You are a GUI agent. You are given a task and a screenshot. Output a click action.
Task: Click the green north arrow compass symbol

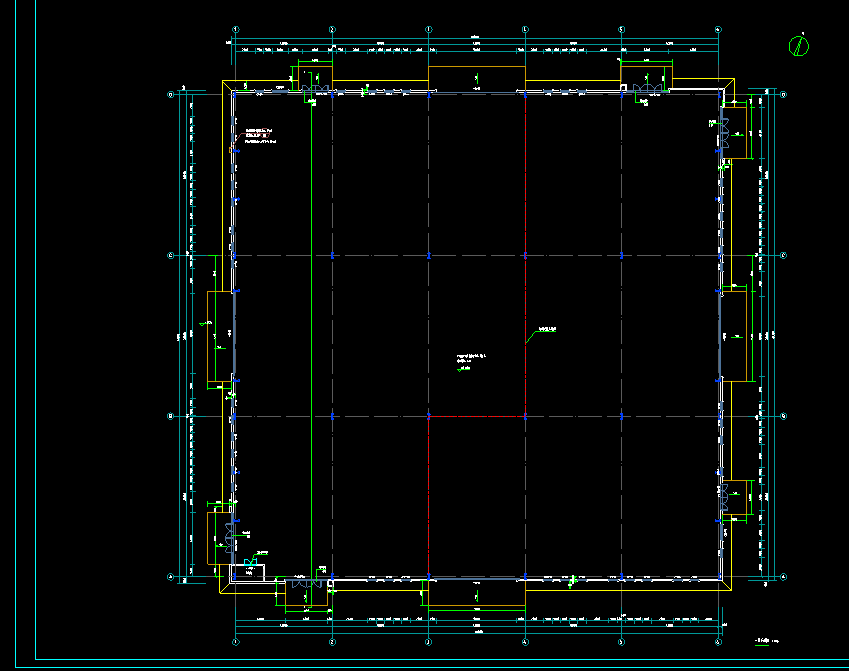coord(800,45)
